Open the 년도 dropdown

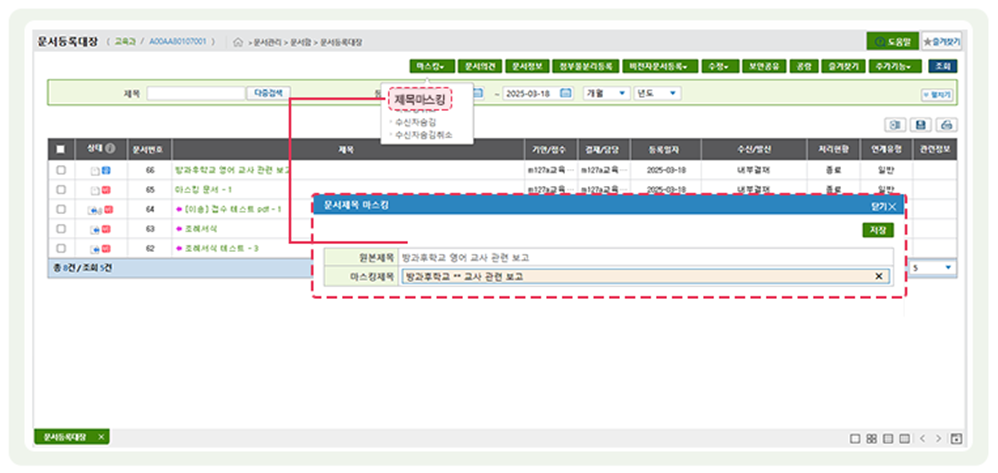coord(658,93)
